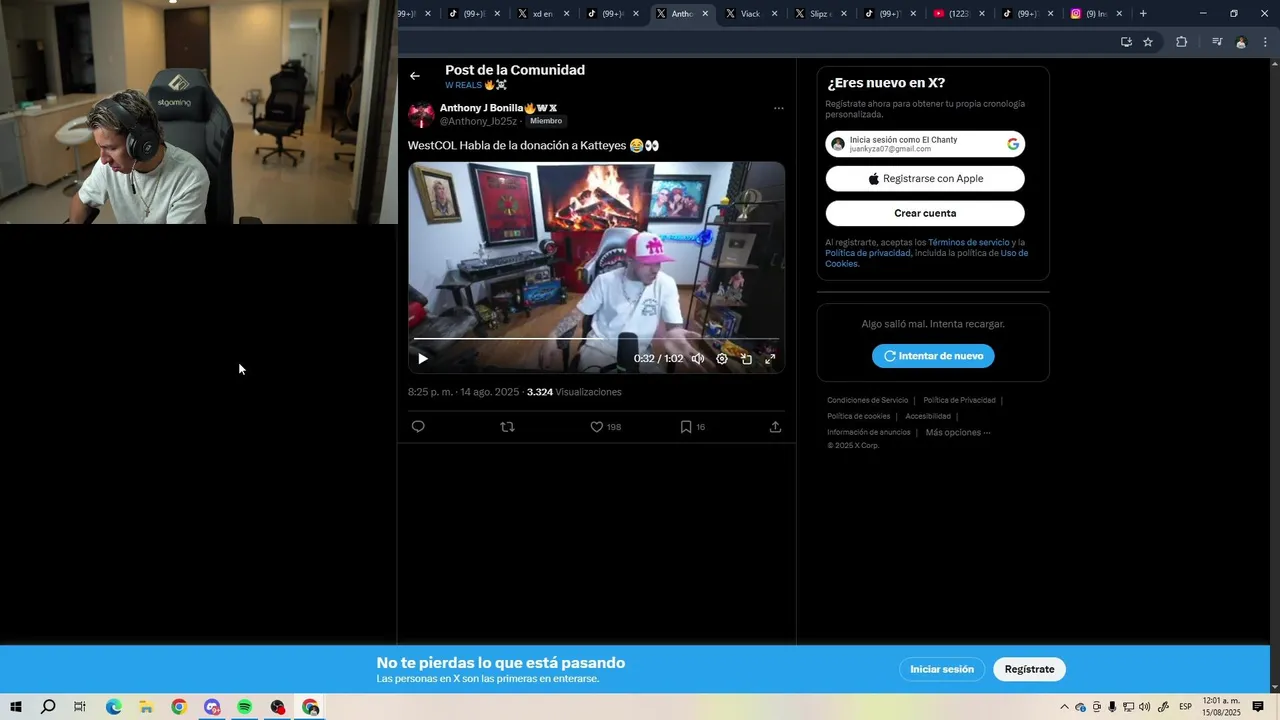
Task: Open Política de cookies footer link
Action: pyautogui.click(x=858, y=416)
